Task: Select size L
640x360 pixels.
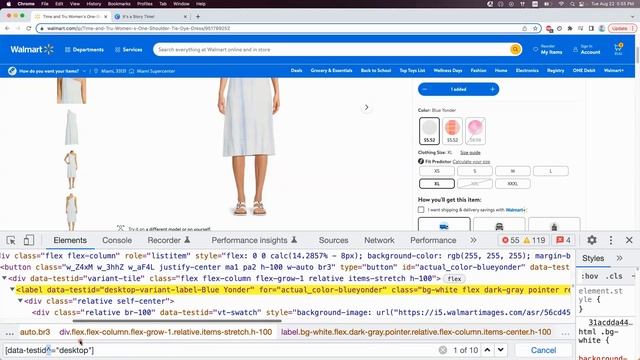Action: point(551,171)
